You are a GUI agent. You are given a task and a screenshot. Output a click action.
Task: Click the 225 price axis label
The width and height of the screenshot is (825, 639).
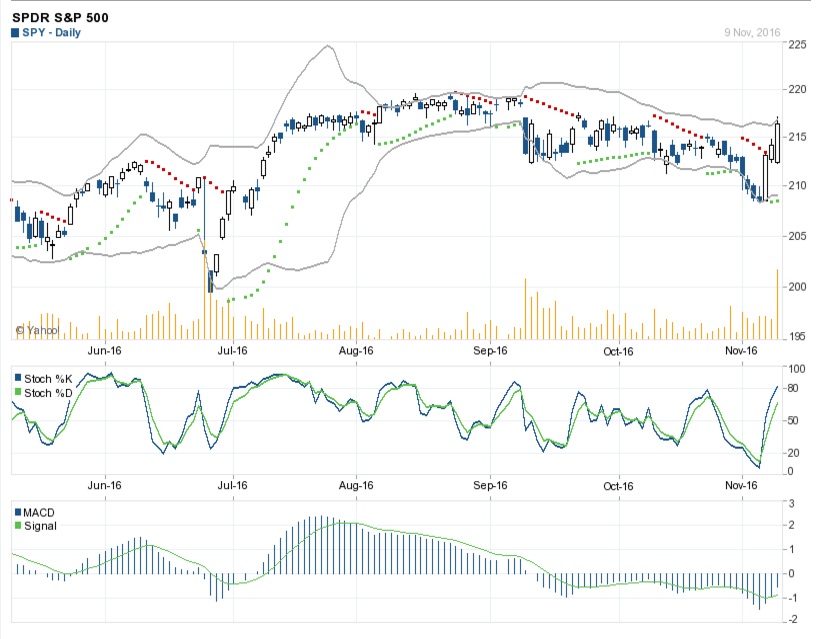pos(797,44)
